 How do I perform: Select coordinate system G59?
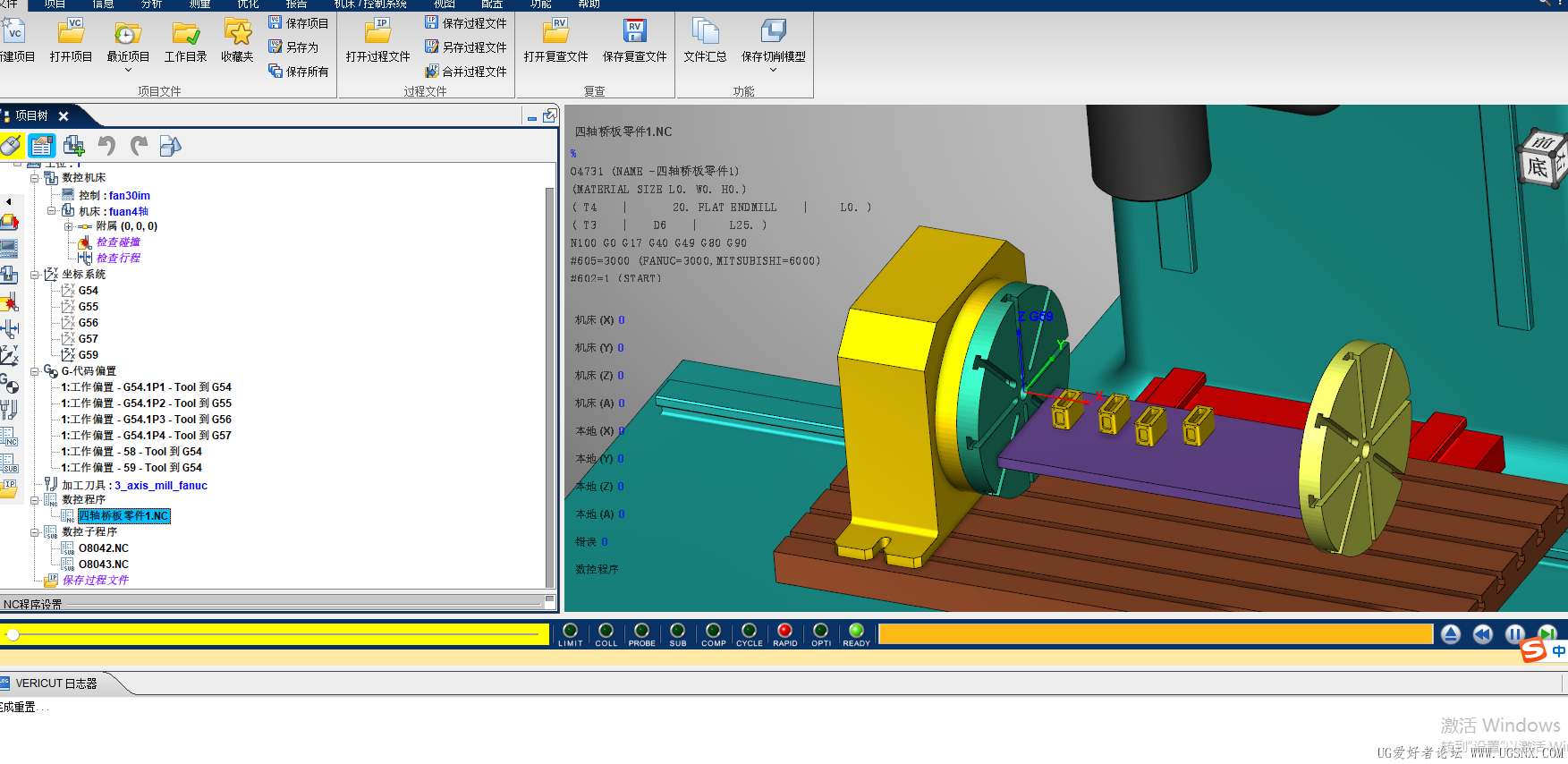point(88,355)
